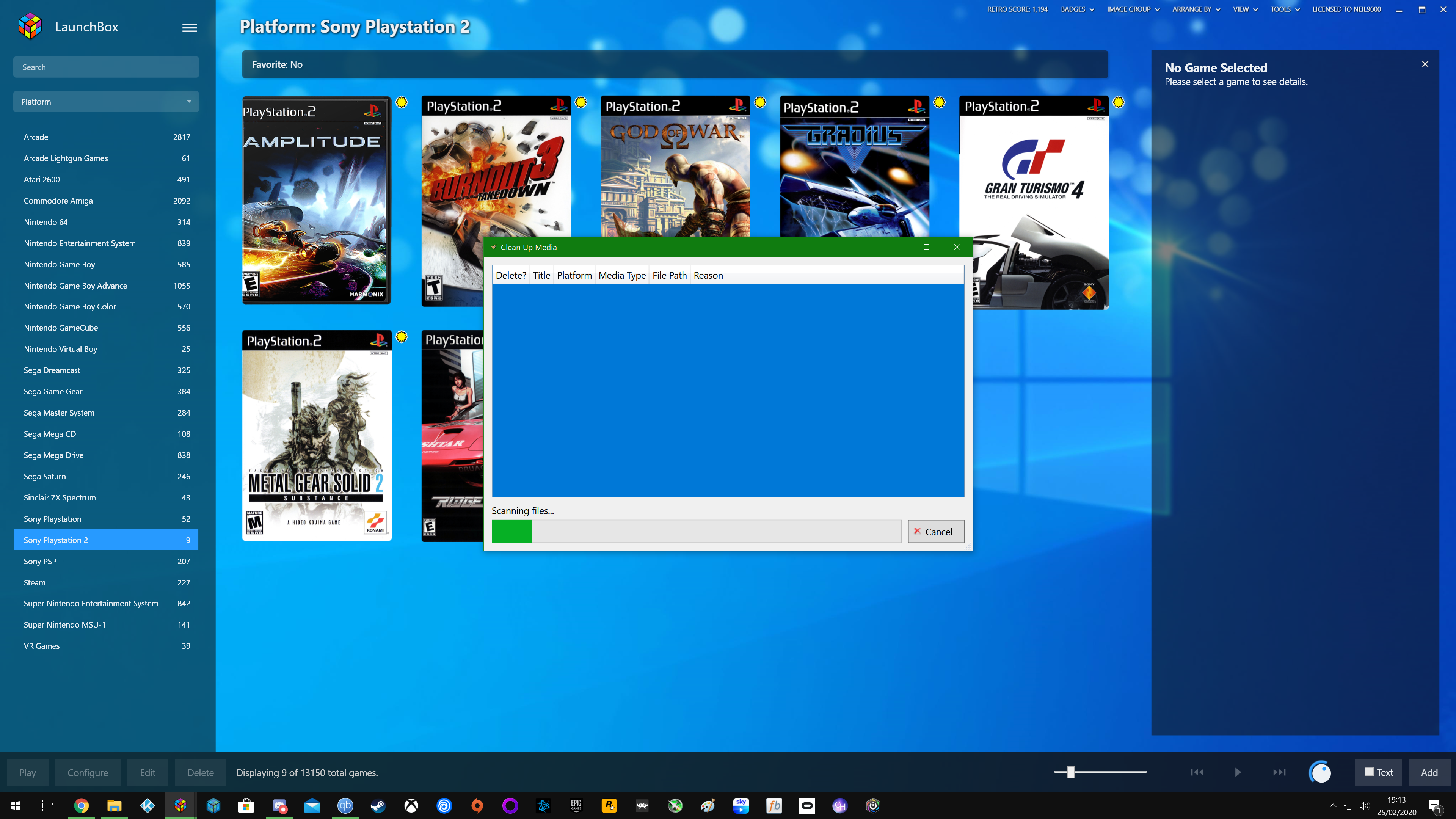Open Microsoft Store from taskbar

pos(246,805)
